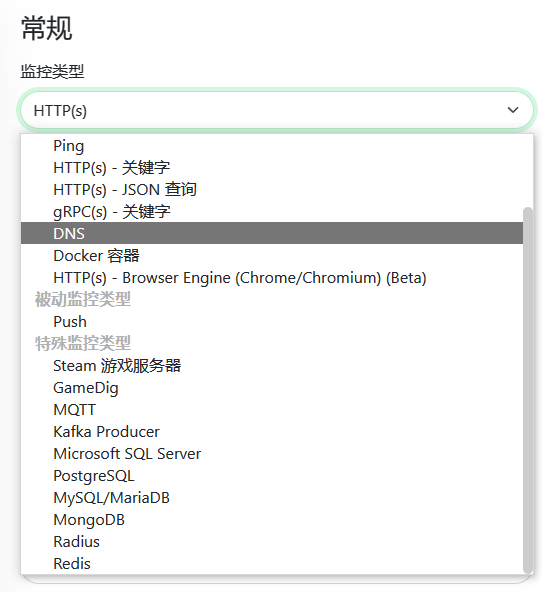Select the Ping option
Screen dimensions: 542x592
click(272, 146)
